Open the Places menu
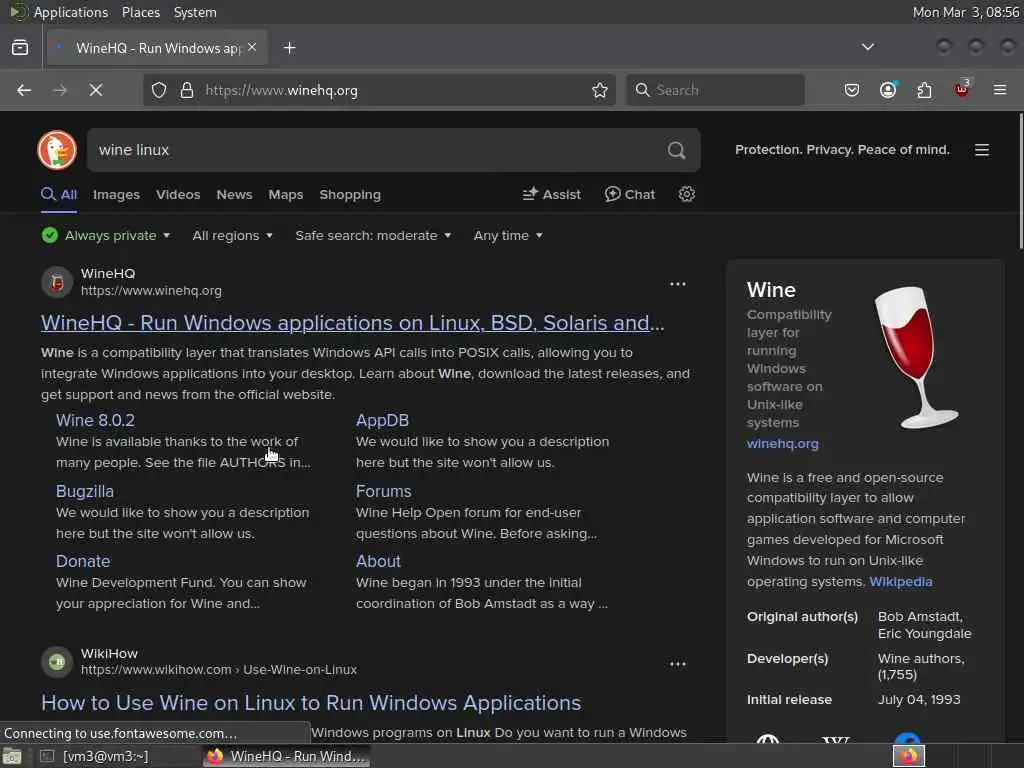The height and width of the screenshot is (768, 1024). pos(140,12)
